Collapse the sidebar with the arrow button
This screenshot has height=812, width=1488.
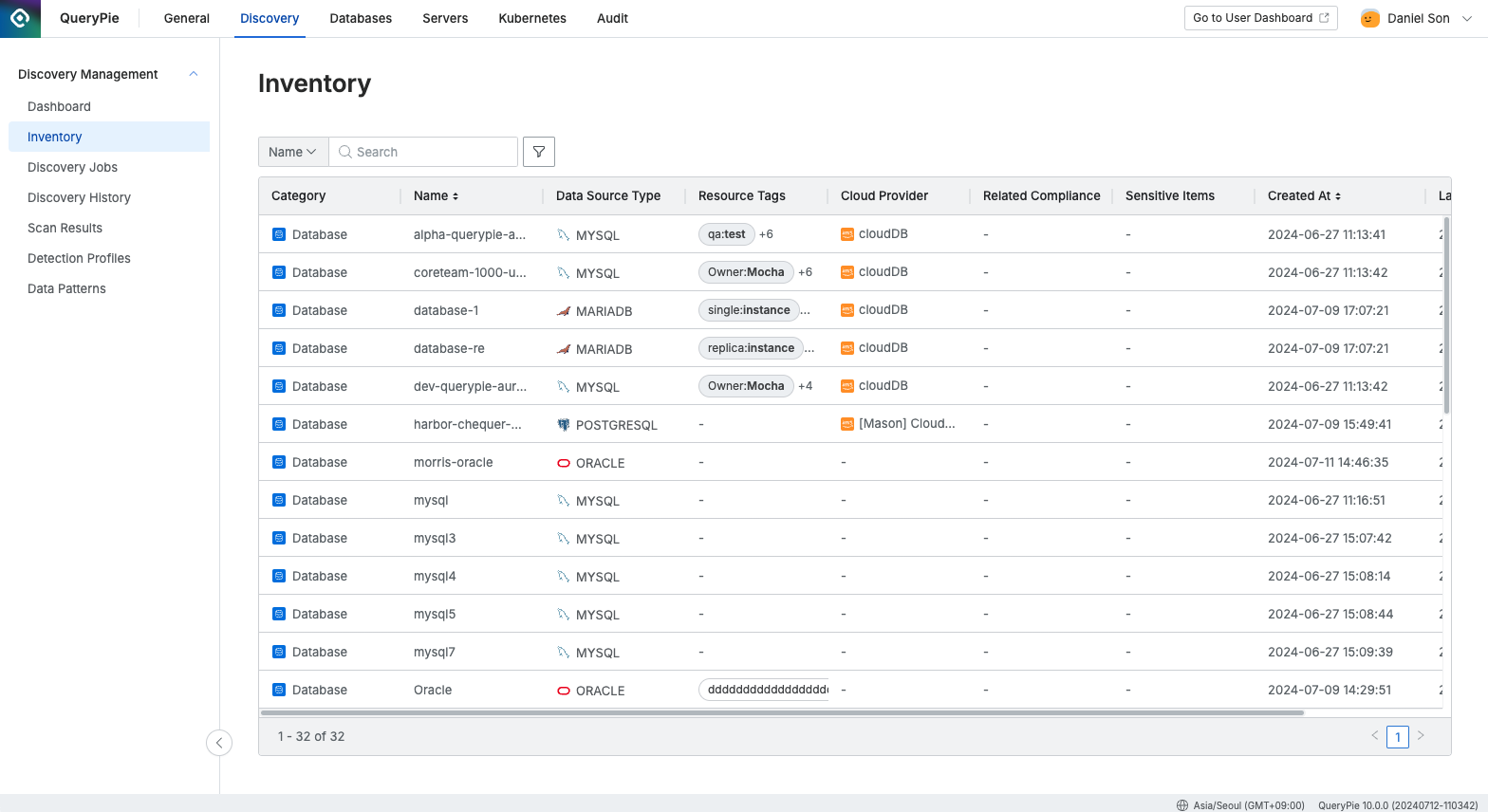point(219,743)
